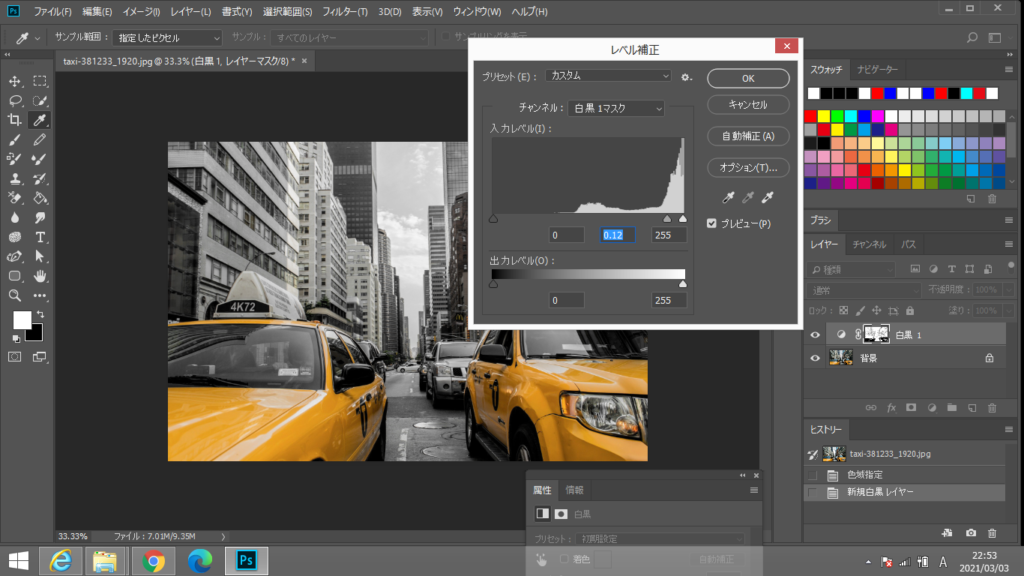This screenshot has height=576, width=1024.
Task: Toggle the 着色 checkbox in Properties
Action: 564,559
